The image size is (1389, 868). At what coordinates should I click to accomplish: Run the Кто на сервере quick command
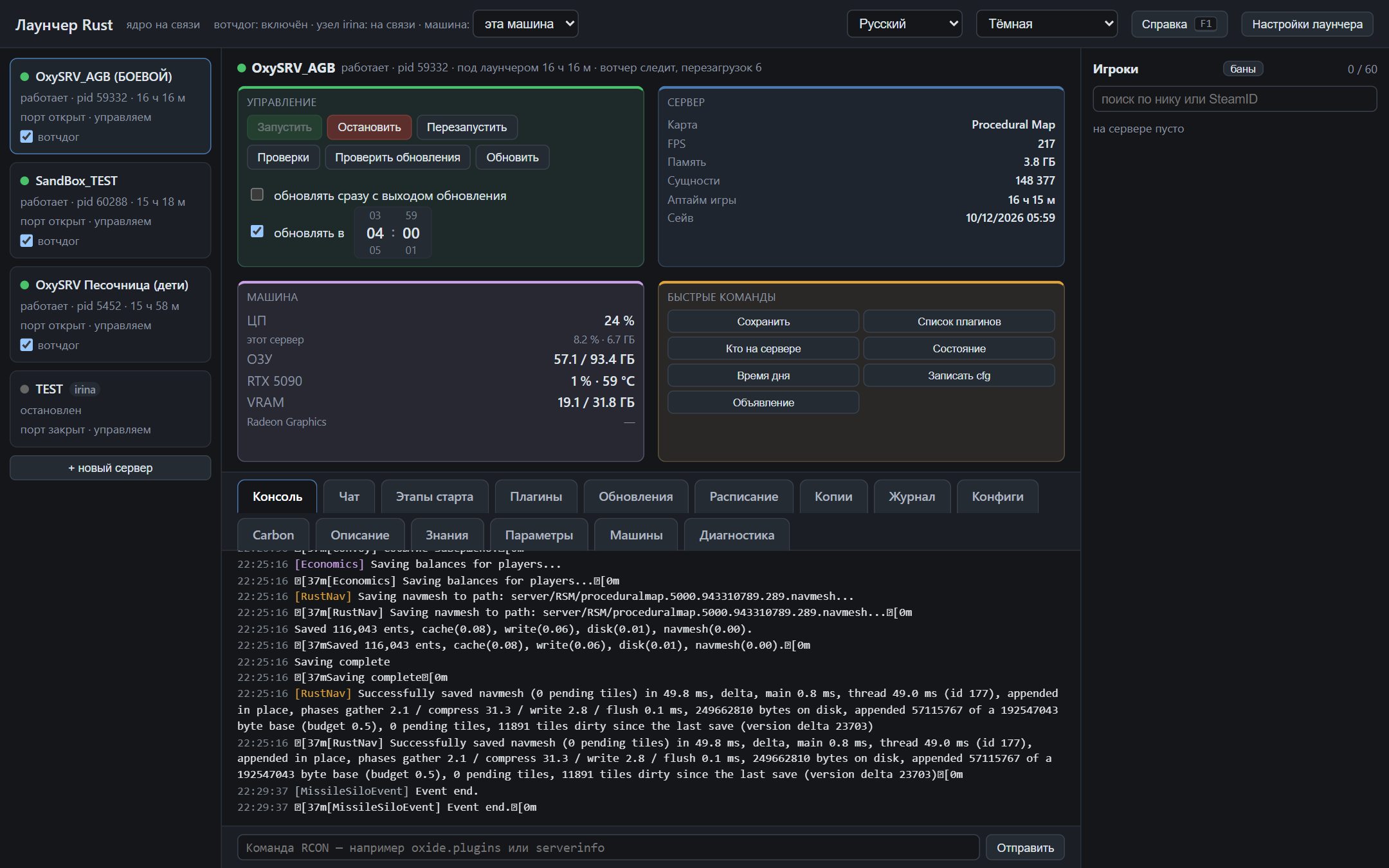[763, 348]
